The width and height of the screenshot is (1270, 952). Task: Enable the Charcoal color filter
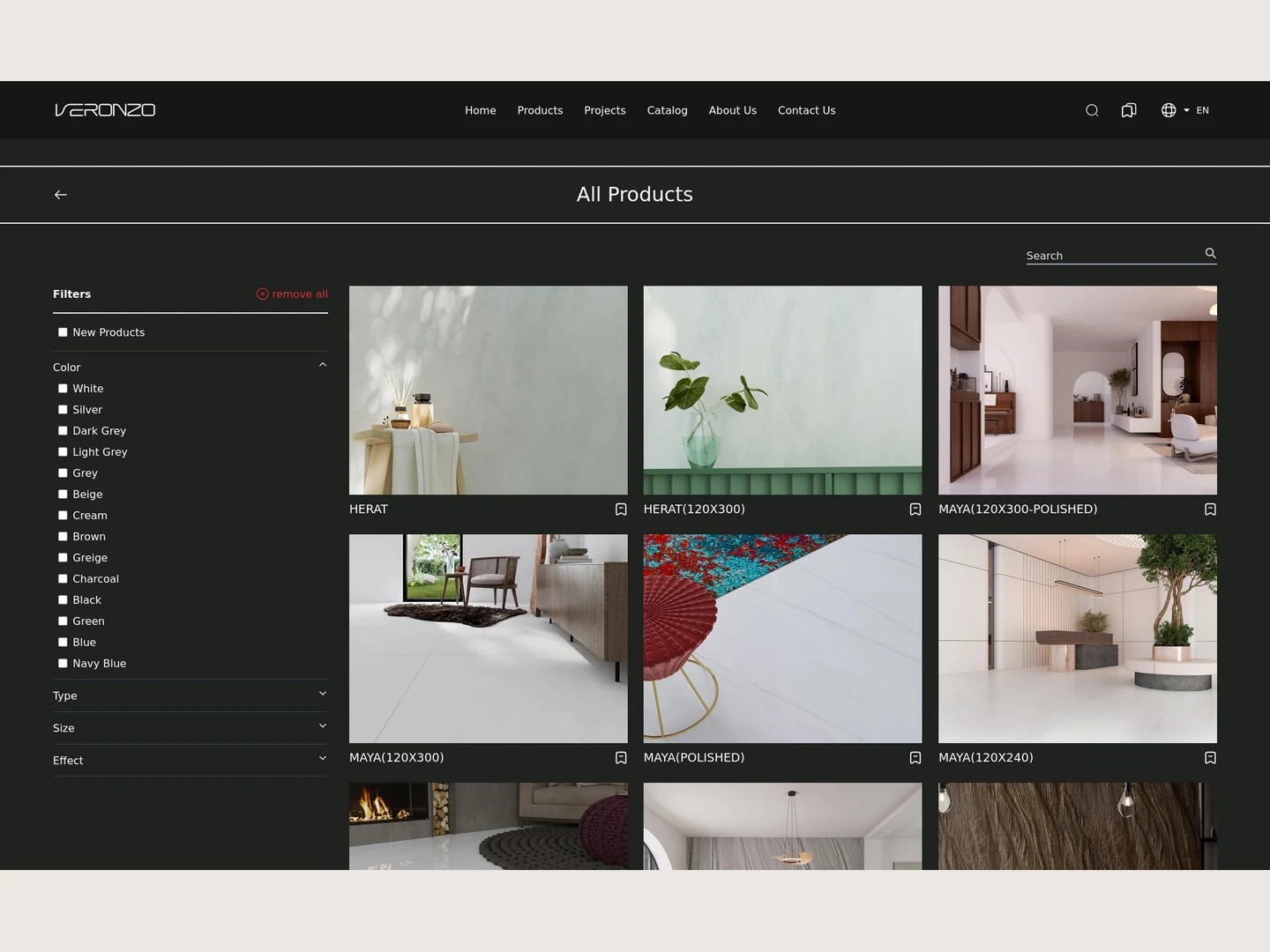pos(63,579)
